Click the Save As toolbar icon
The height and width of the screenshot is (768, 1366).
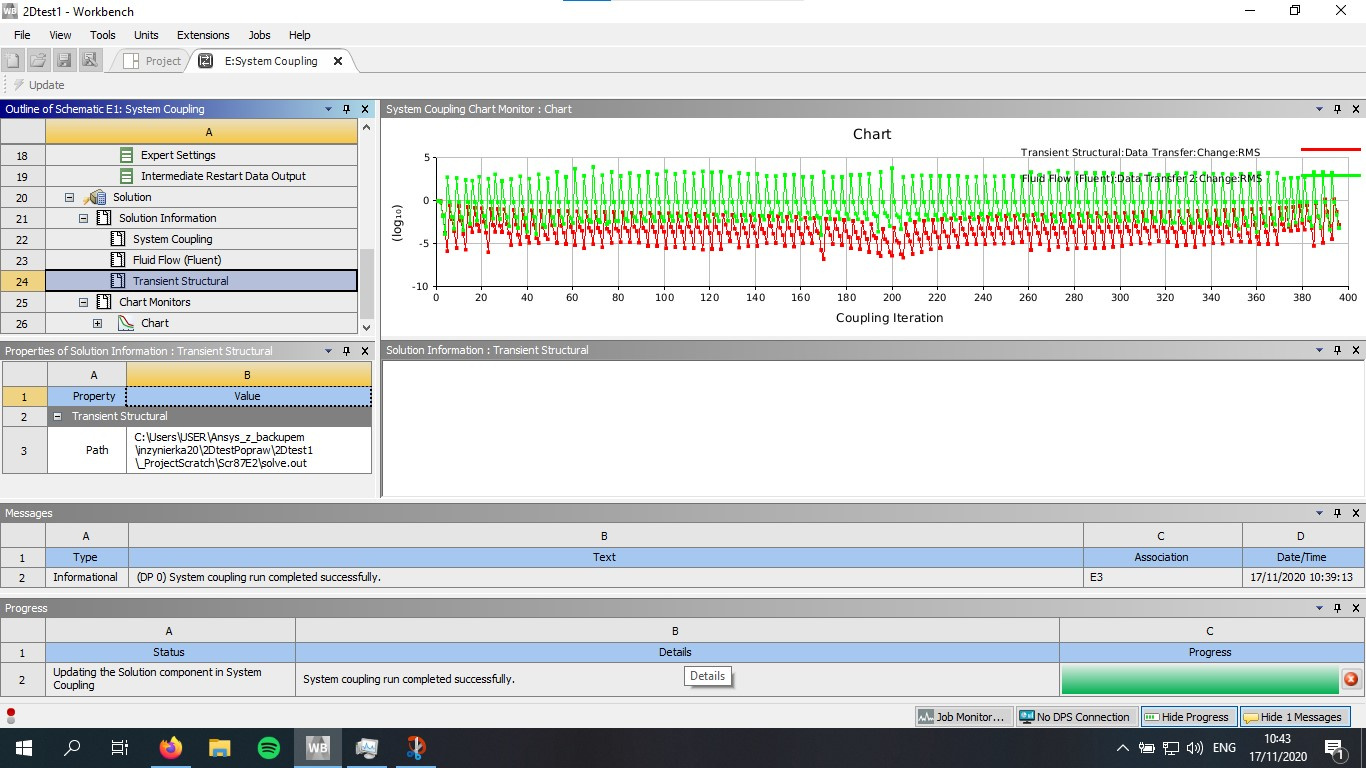pyautogui.click(x=90, y=61)
